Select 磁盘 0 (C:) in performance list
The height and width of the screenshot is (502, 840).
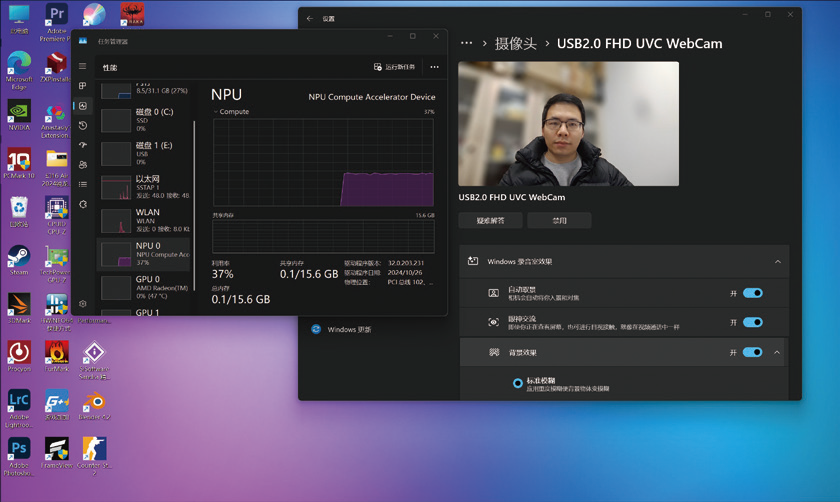(145, 120)
